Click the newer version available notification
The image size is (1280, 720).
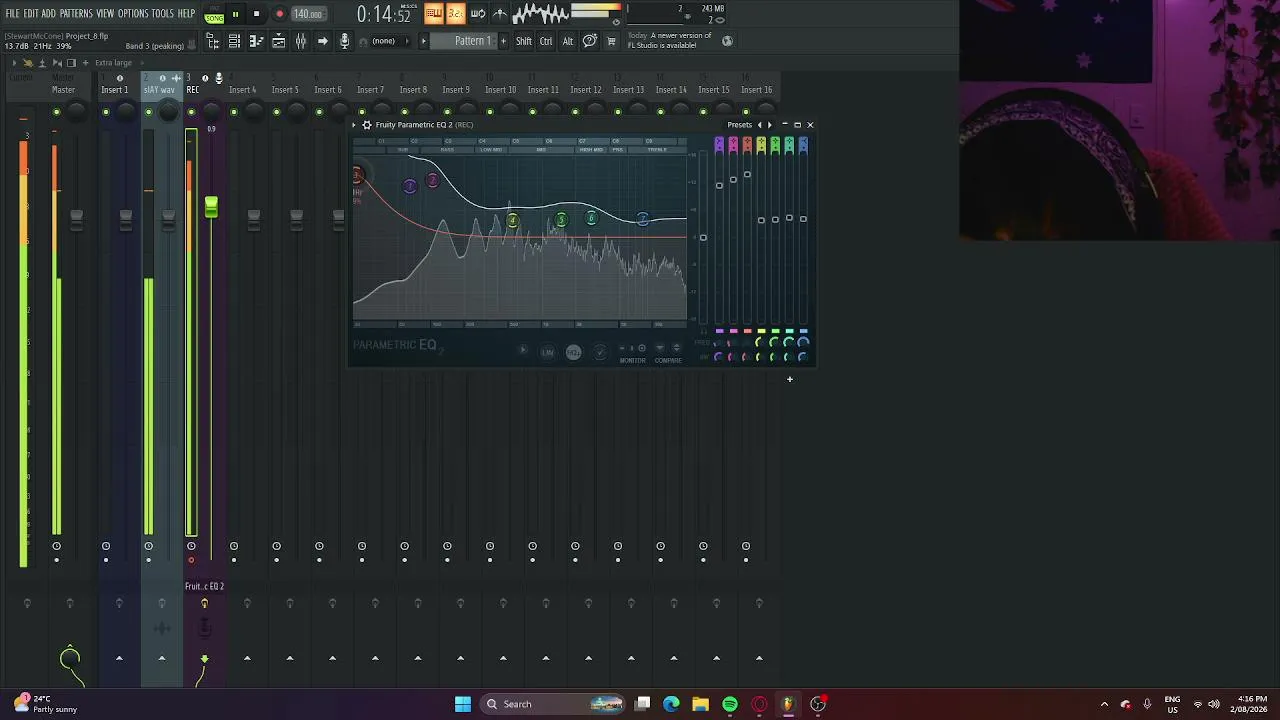tap(669, 41)
